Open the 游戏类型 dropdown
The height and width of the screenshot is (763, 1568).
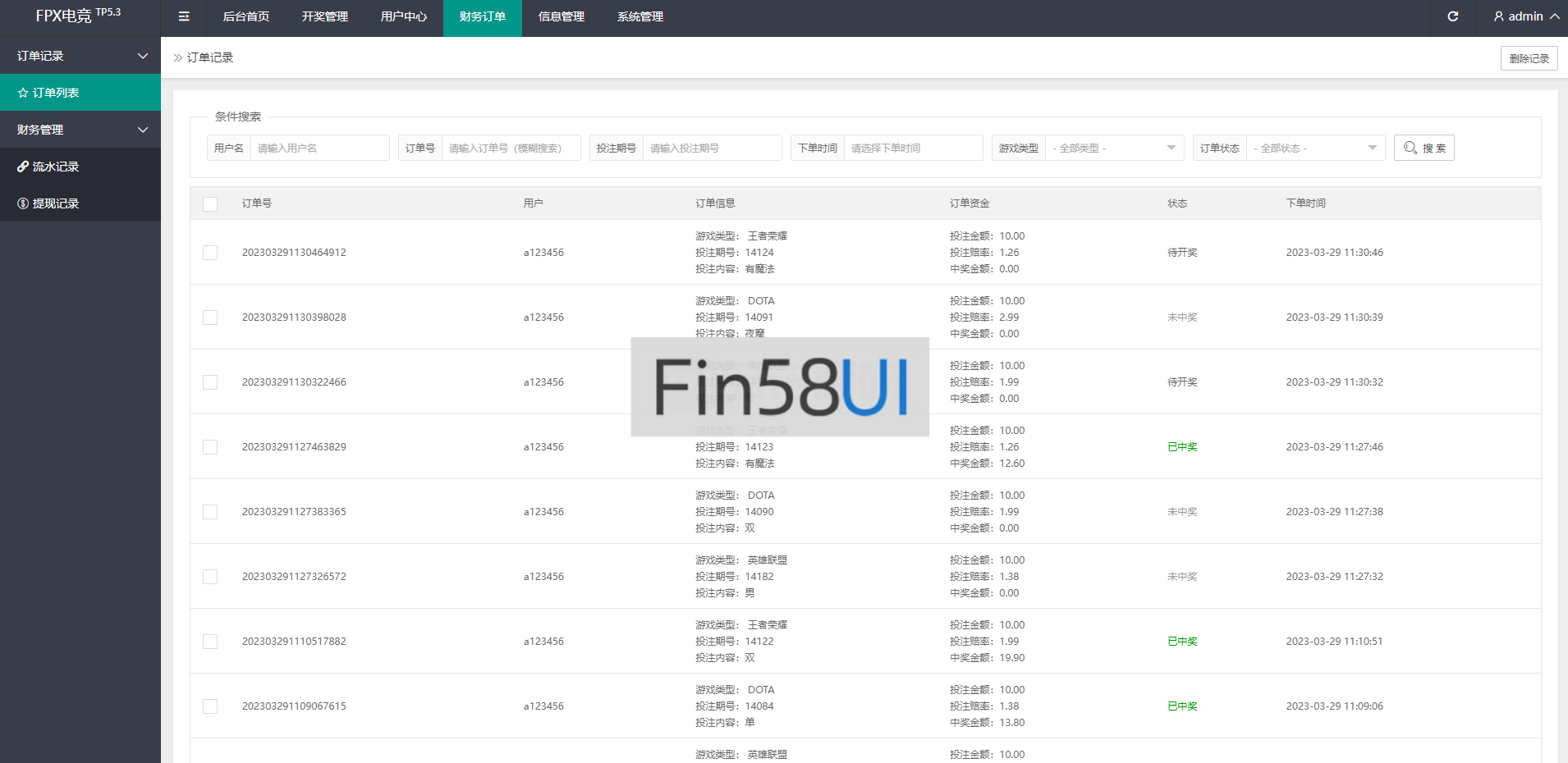[x=1114, y=148]
